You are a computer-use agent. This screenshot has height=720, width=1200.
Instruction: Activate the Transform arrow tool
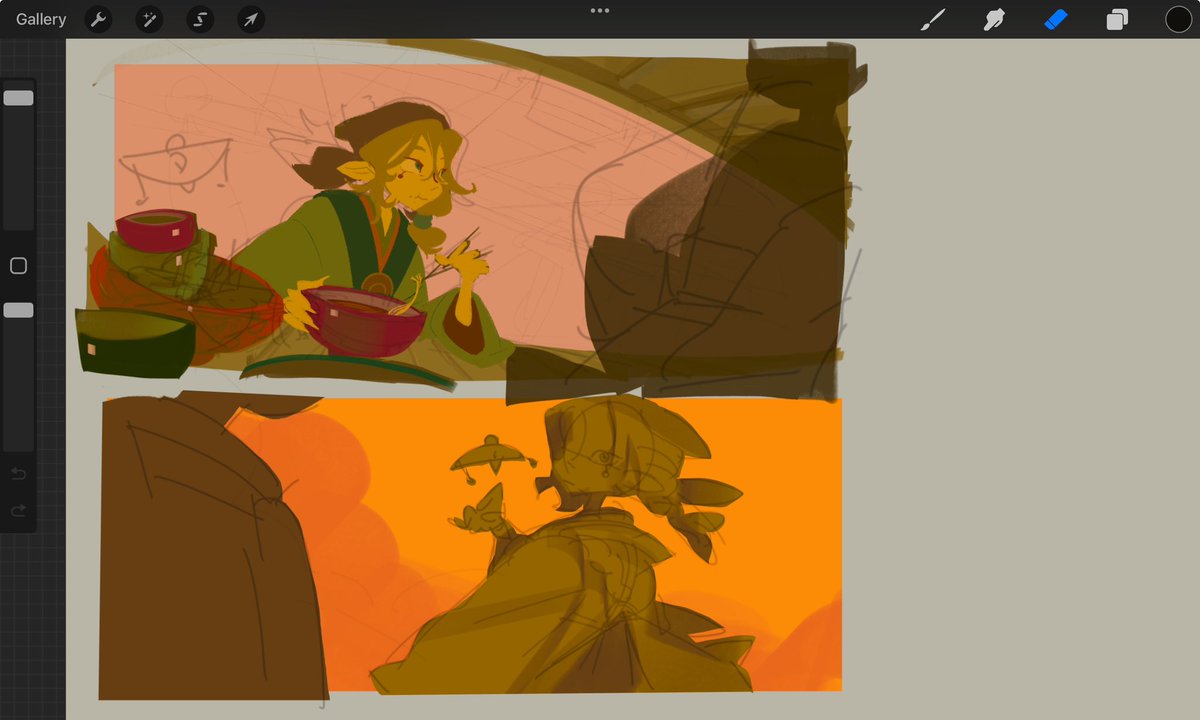(x=251, y=19)
